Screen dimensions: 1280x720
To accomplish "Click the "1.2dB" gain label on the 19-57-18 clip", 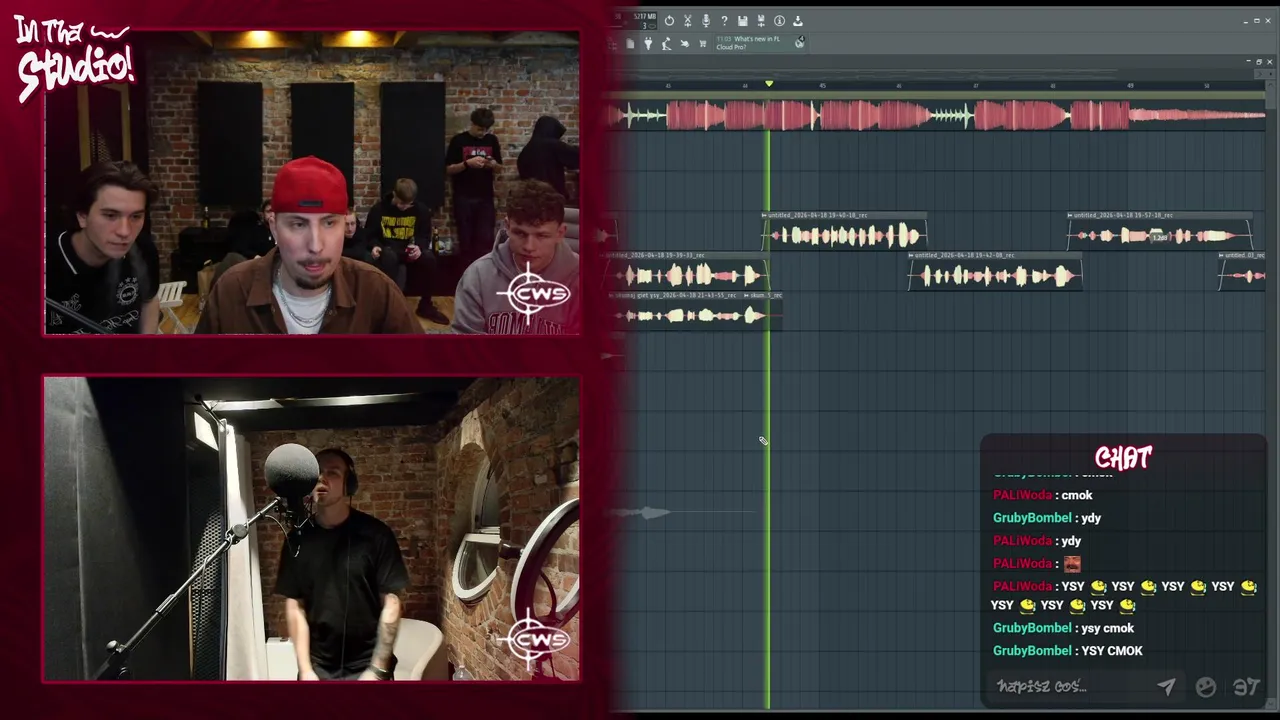I will 1158,237.
